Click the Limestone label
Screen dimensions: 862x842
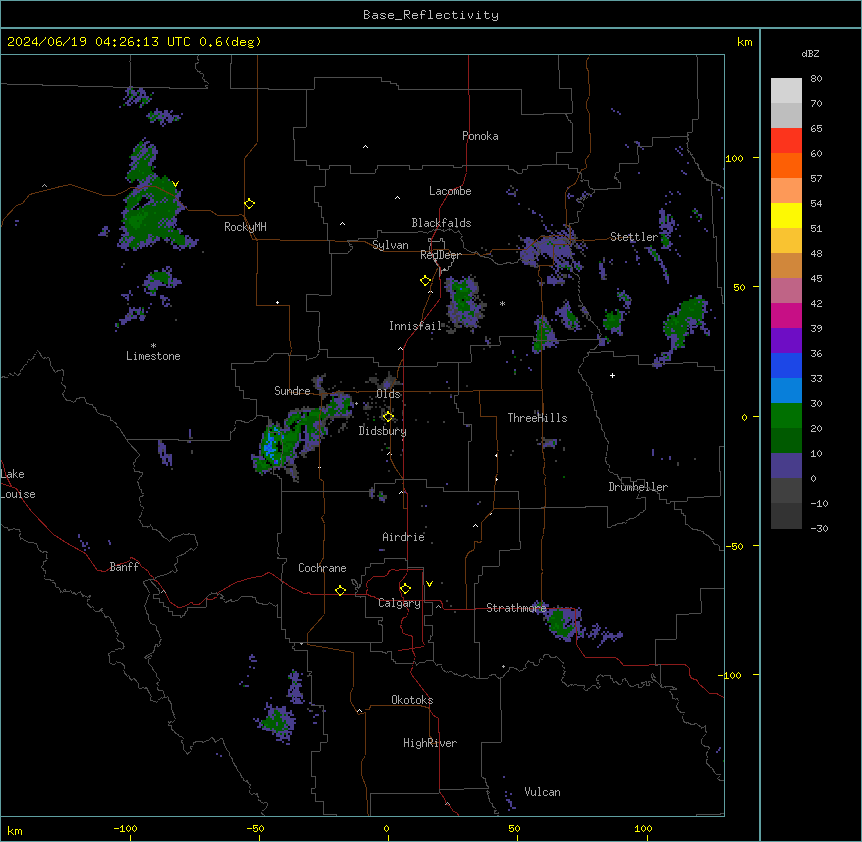[x=153, y=356]
